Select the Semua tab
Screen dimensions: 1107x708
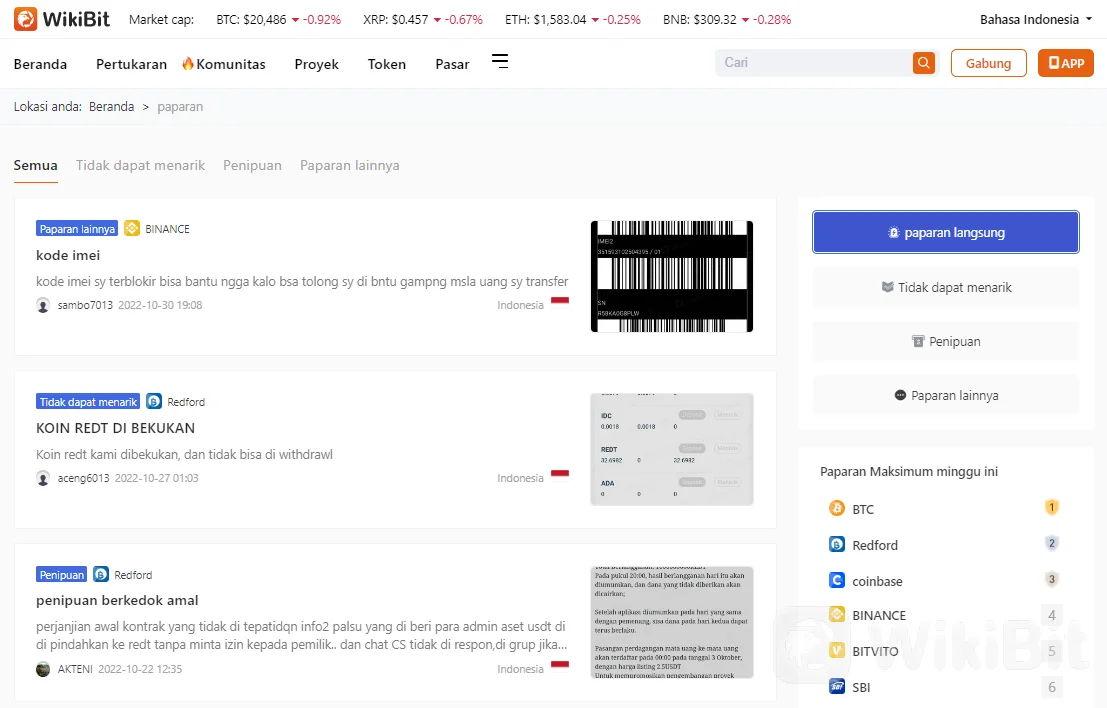35,165
